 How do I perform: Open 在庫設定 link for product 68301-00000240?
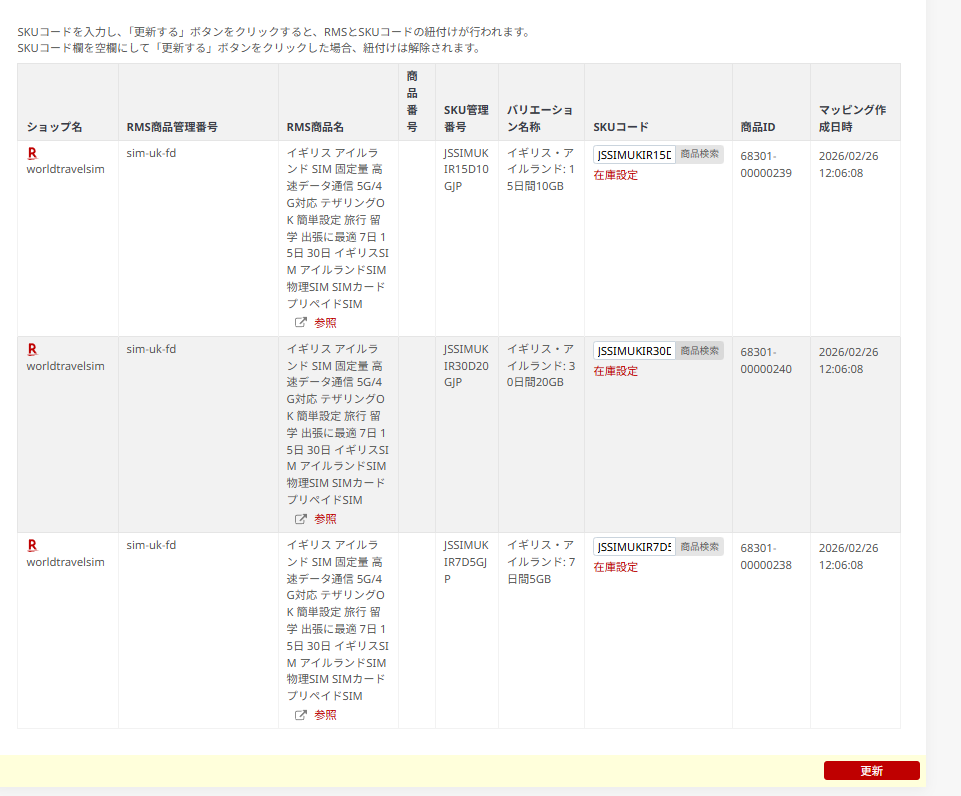click(x=615, y=371)
